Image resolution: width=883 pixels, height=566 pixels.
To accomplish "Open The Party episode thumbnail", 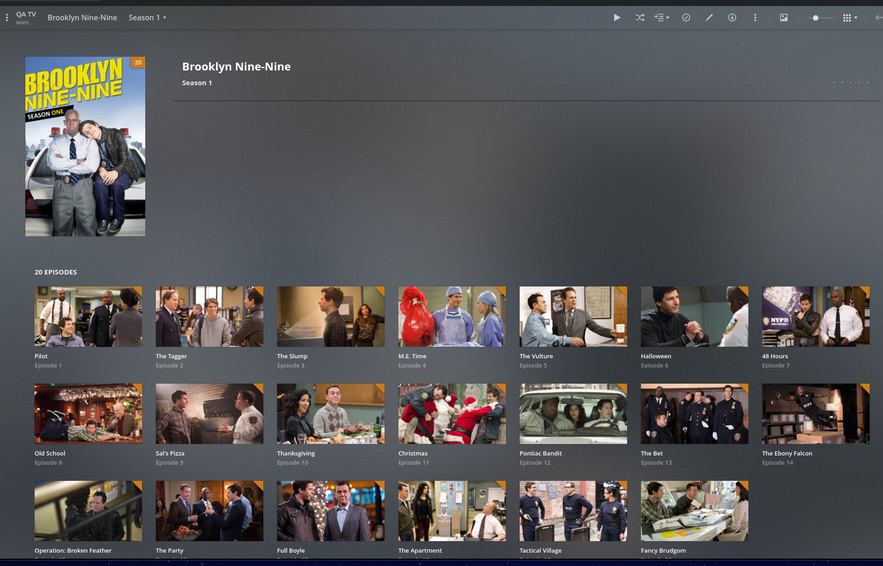I will (209, 511).
